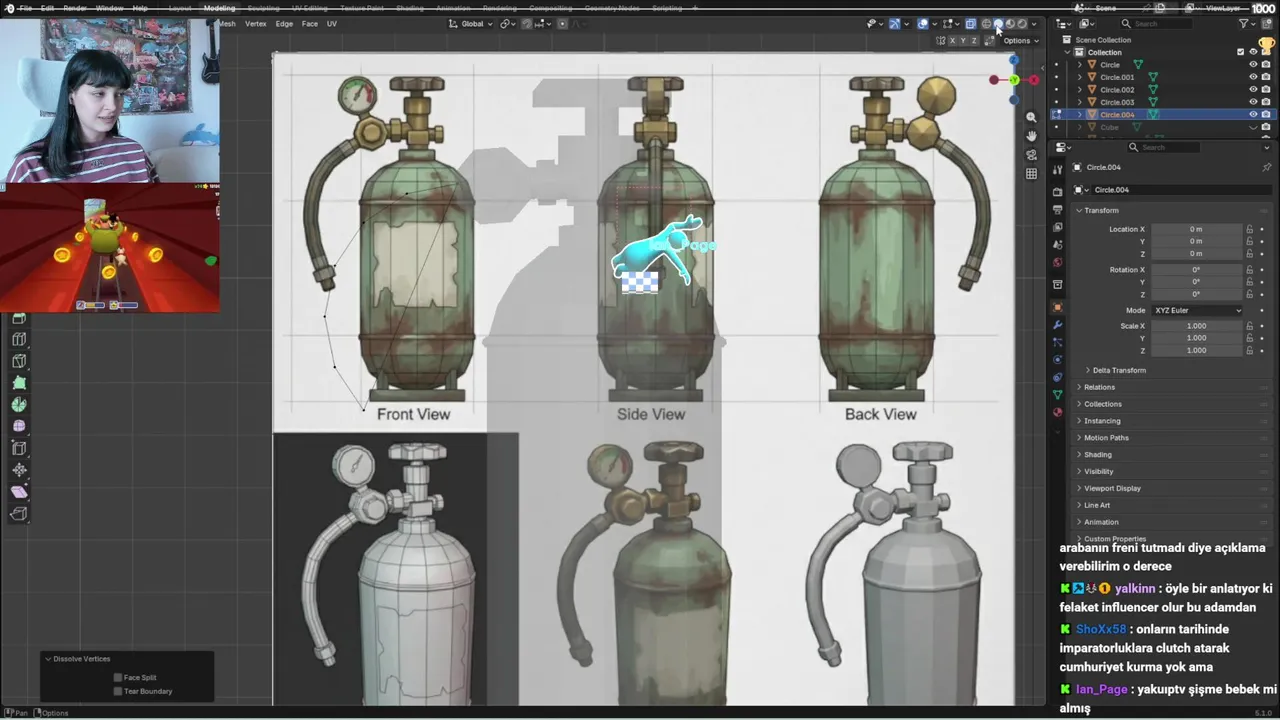
Task: Enable Face Split checkbox
Action: tap(118, 677)
